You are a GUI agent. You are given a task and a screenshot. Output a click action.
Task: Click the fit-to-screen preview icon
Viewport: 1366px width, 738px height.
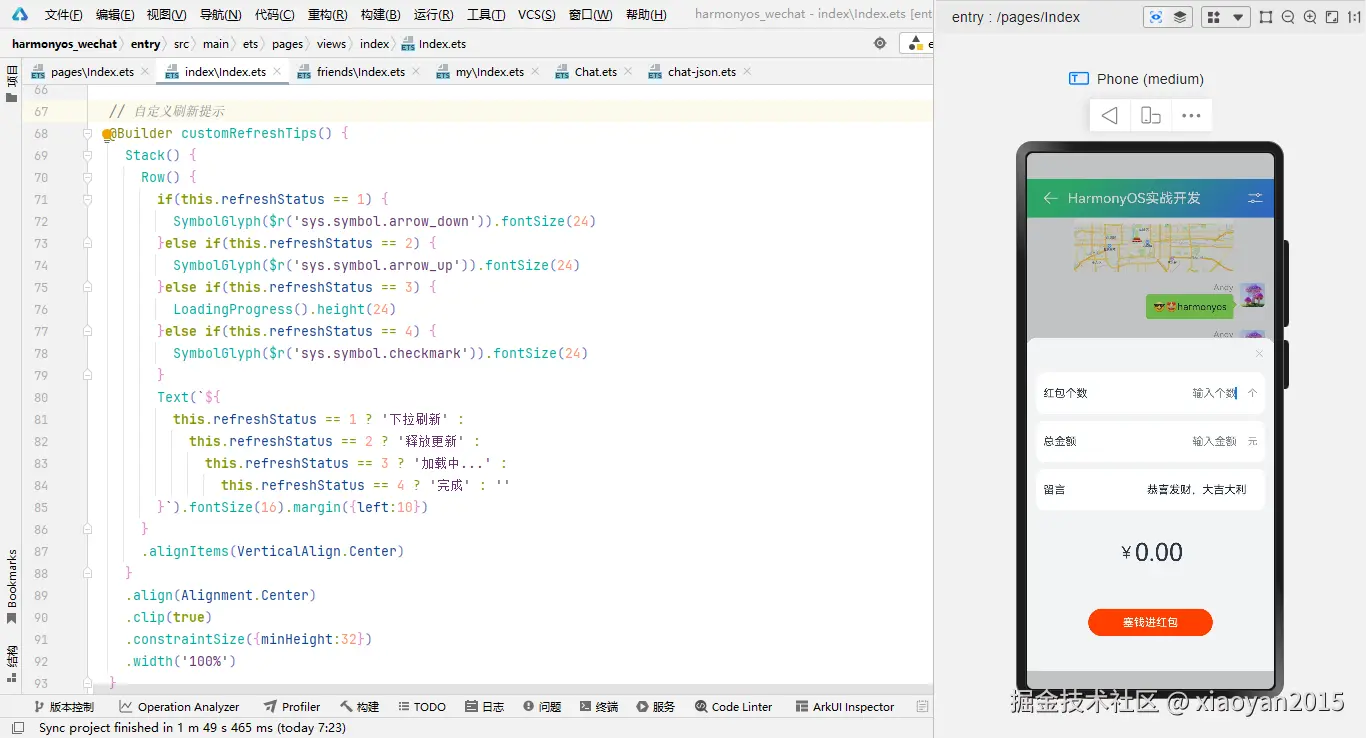(x=1332, y=17)
